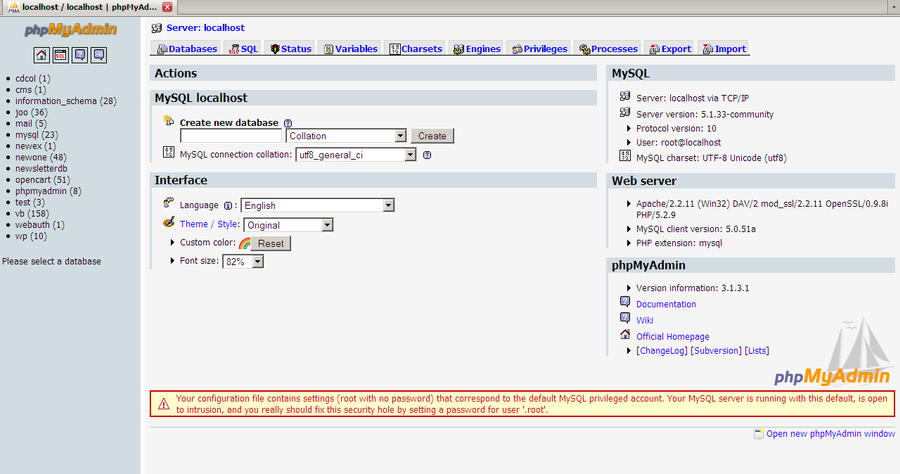Open the Import tab
900x474 pixels.
[x=724, y=49]
